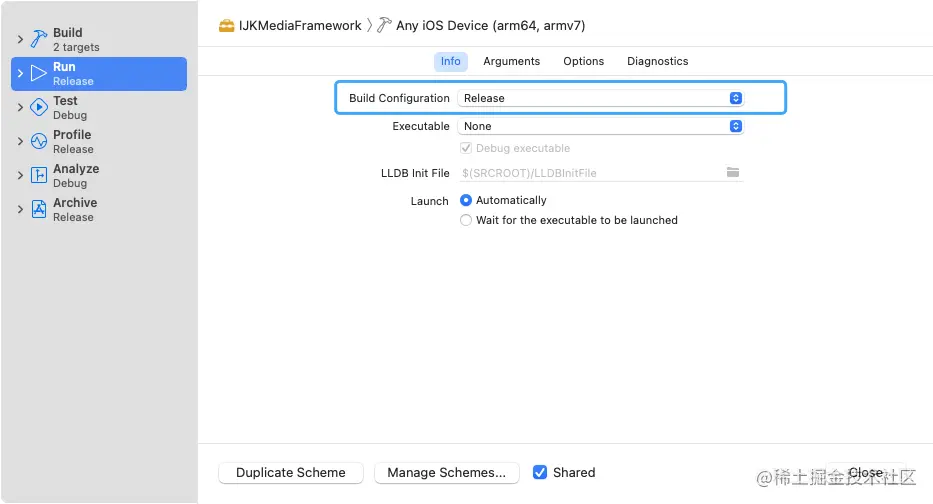Click the folder icon in LLDB Init File field

point(733,173)
